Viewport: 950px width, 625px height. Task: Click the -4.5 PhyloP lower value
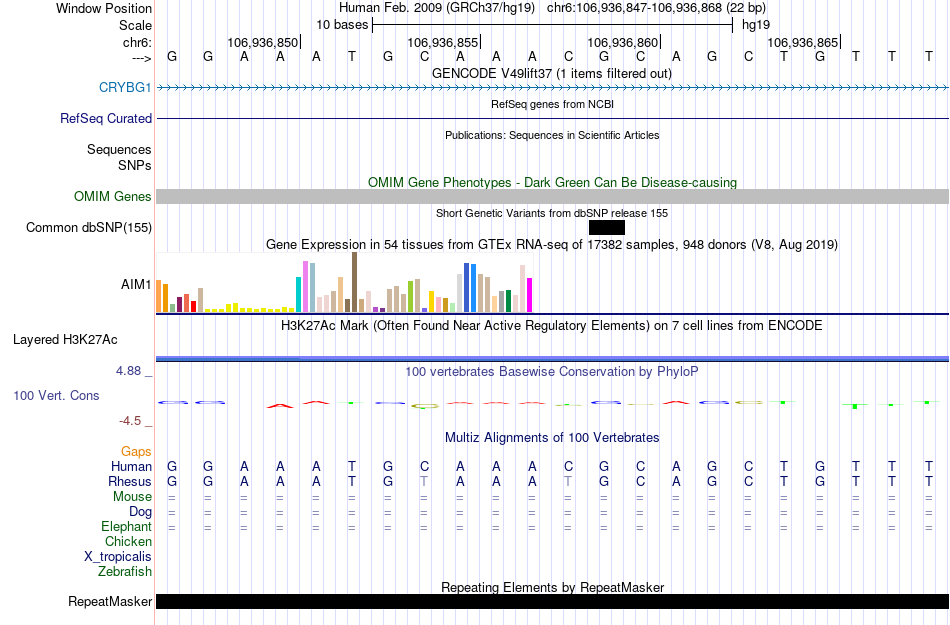(x=130, y=421)
